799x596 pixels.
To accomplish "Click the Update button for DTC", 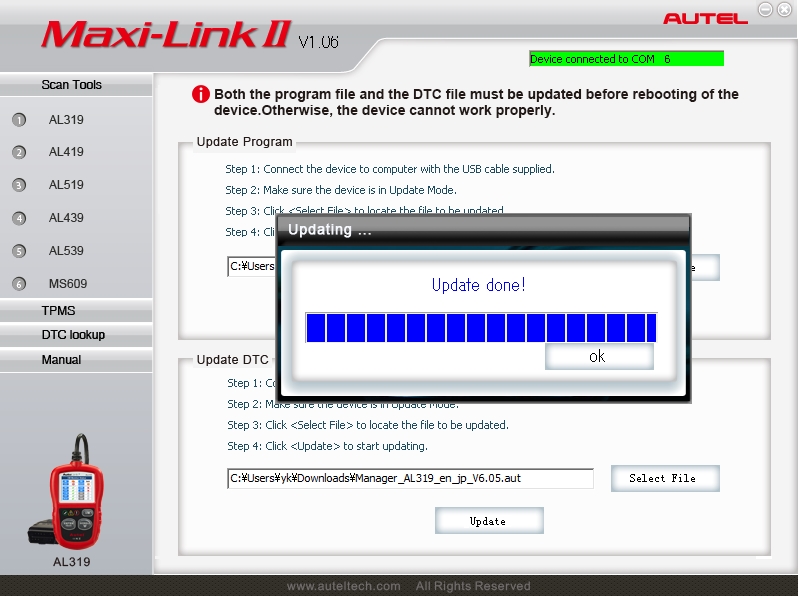I will (489, 521).
